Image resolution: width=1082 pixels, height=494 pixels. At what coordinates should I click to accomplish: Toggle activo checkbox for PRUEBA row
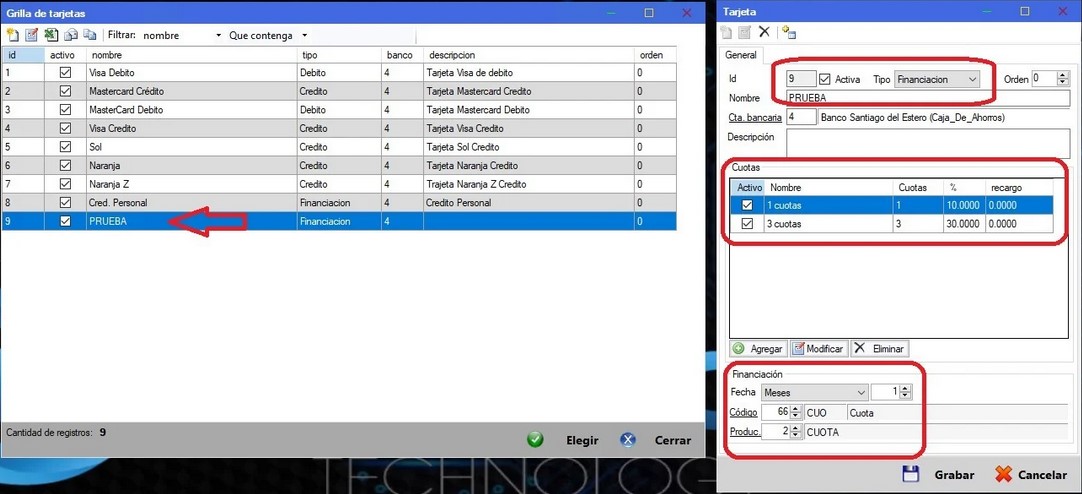click(x=66, y=221)
